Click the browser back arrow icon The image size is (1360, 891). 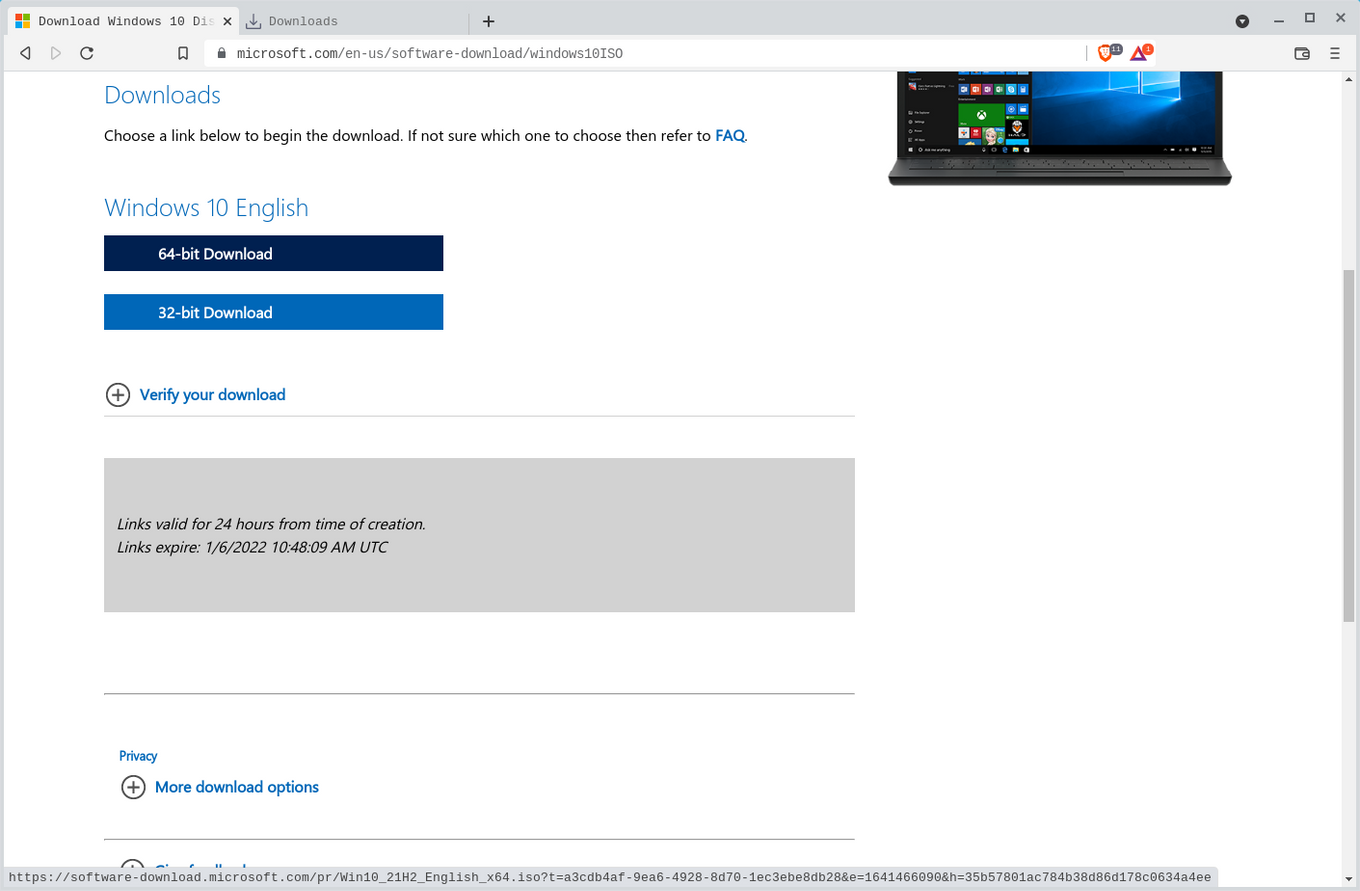point(25,53)
